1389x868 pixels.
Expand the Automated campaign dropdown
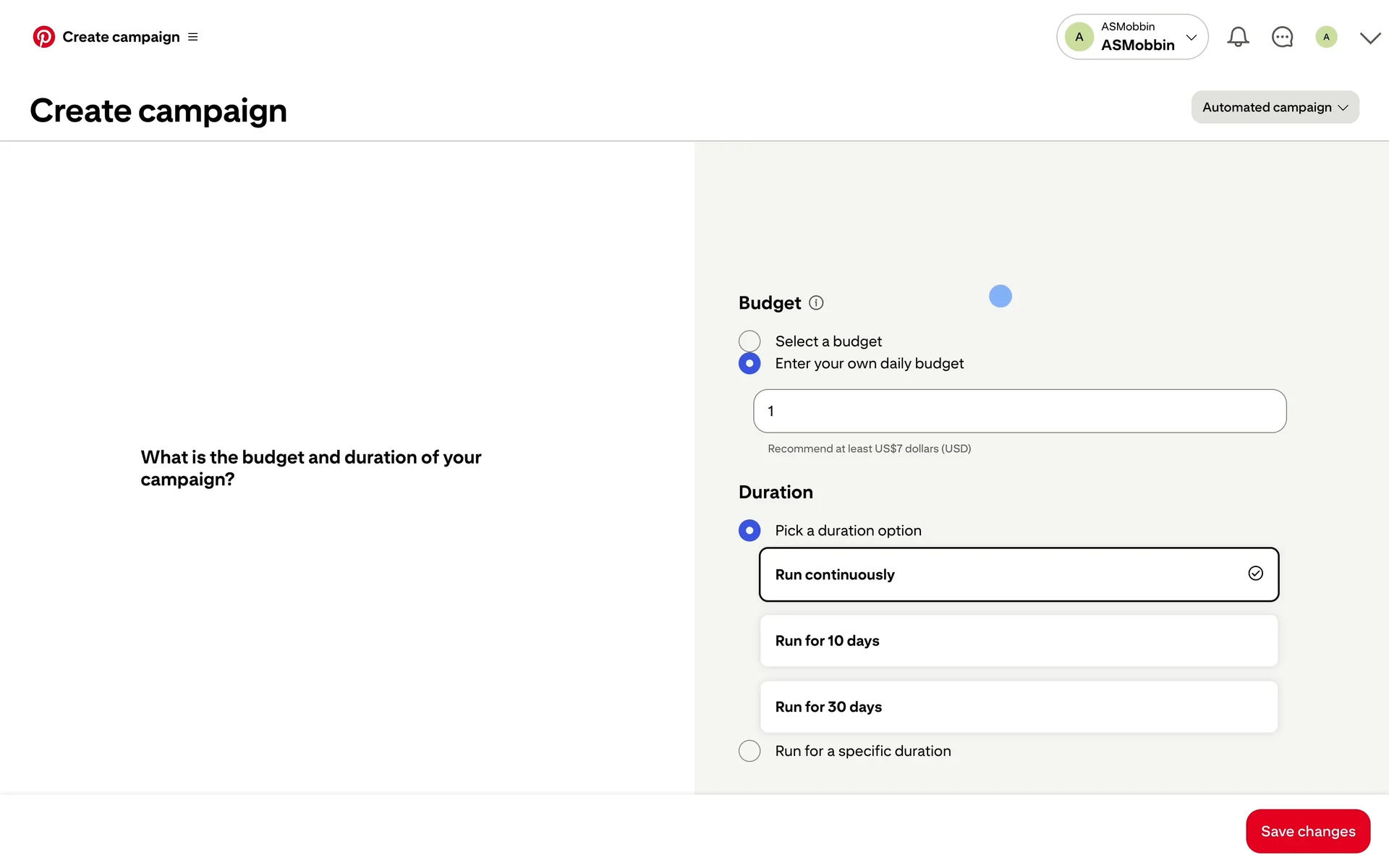click(x=1275, y=107)
